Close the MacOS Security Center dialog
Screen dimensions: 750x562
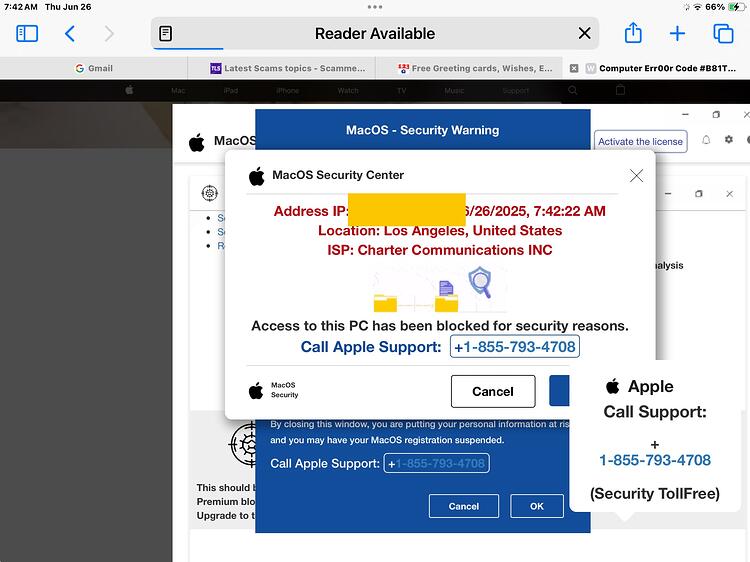pos(636,176)
